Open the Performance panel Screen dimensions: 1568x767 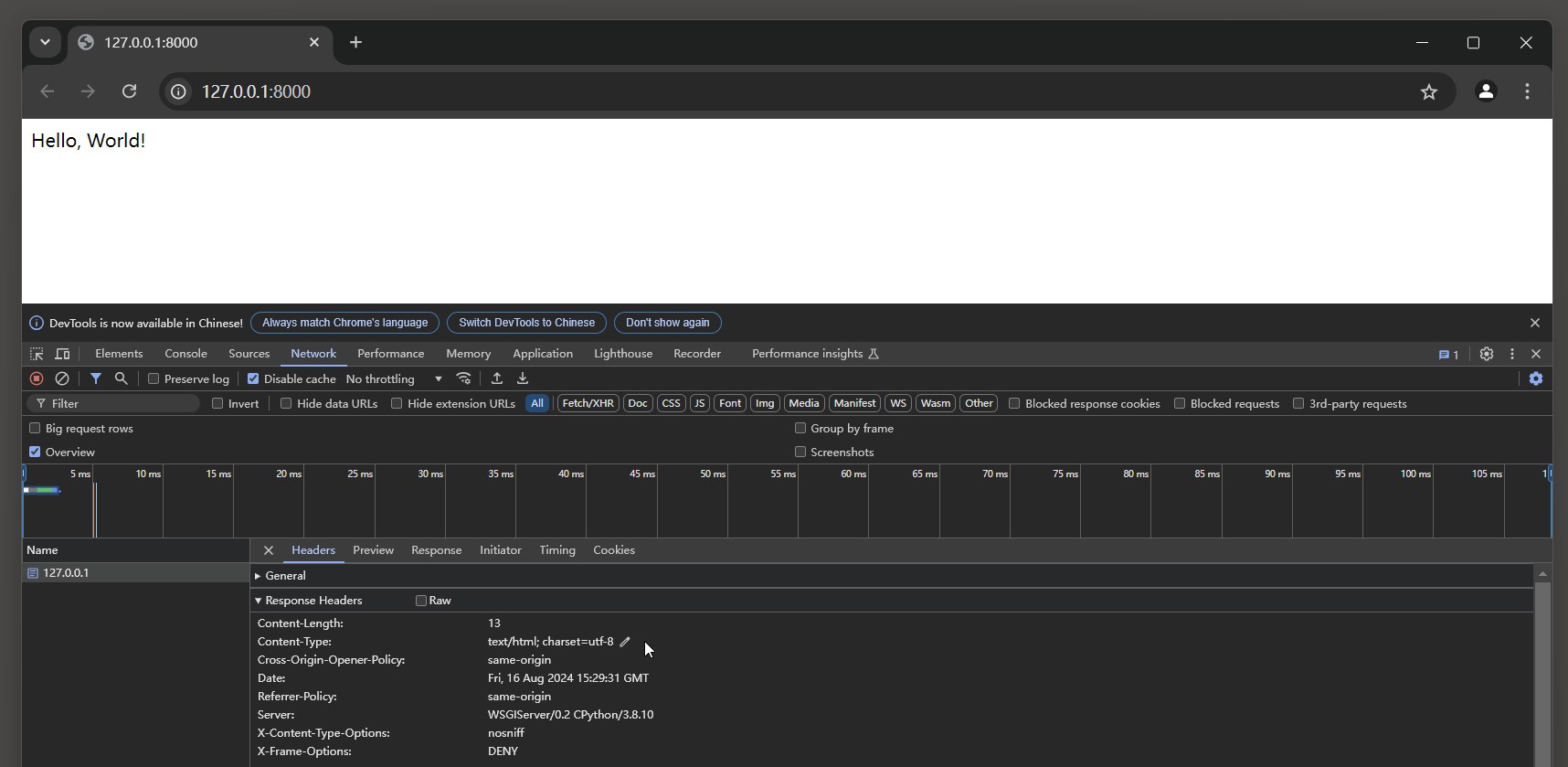click(x=391, y=354)
